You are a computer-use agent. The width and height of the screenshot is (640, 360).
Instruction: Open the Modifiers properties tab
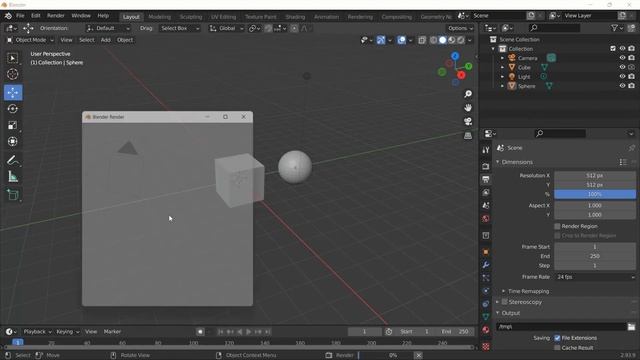pyautogui.click(x=486, y=265)
